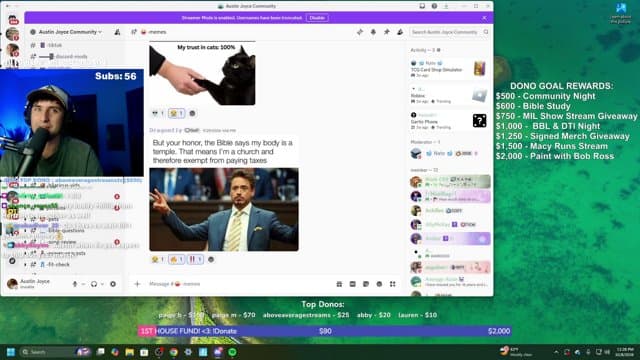This screenshot has height=360, width=640.
Task: Open Windows Start menu
Action: (x=11, y=352)
